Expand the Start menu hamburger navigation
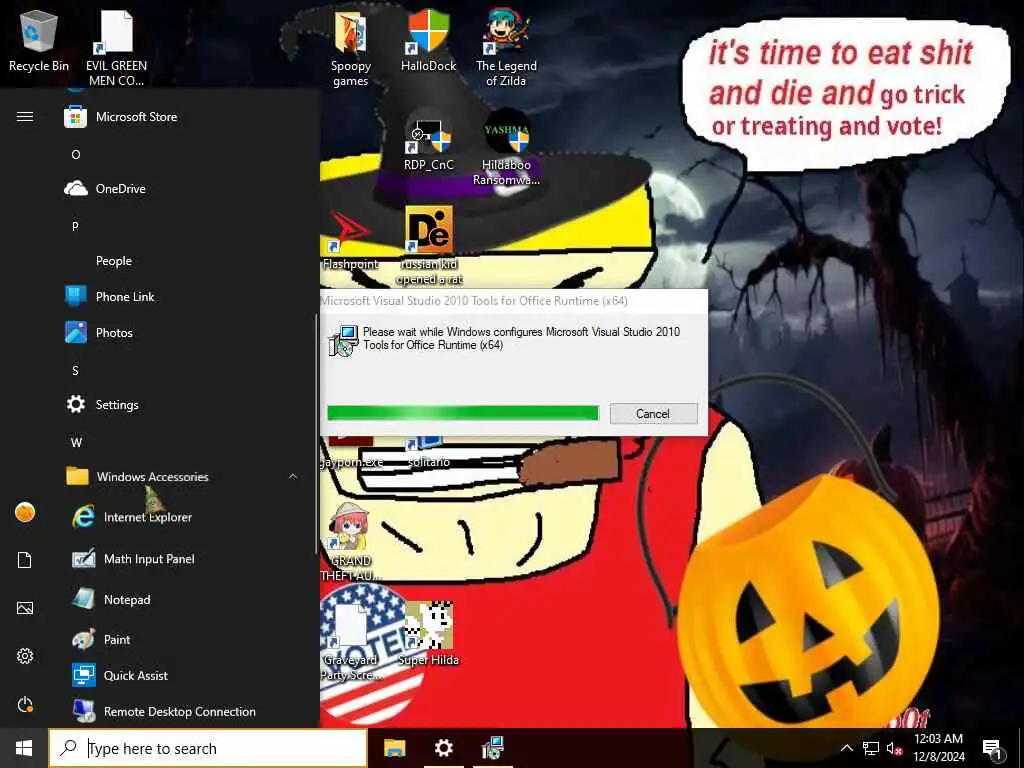The image size is (1024, 768). (x=25, y=117)
